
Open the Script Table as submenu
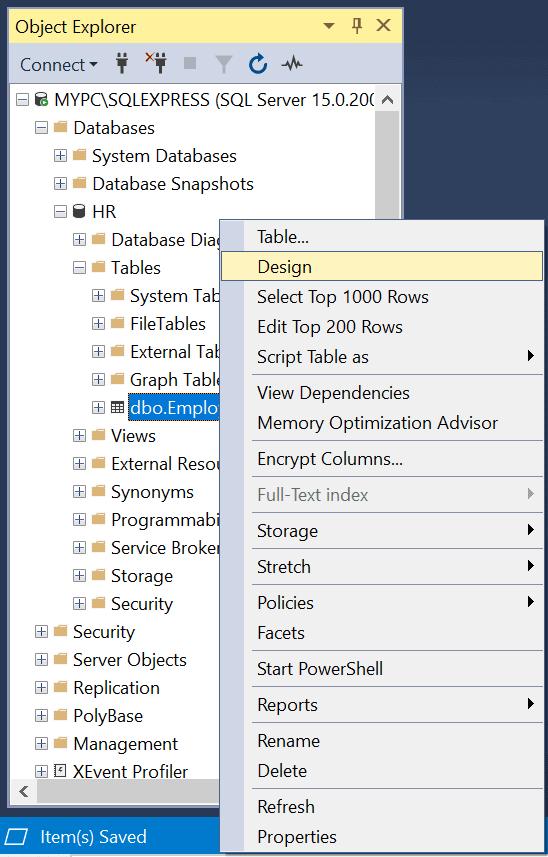[x=382, y=357]
